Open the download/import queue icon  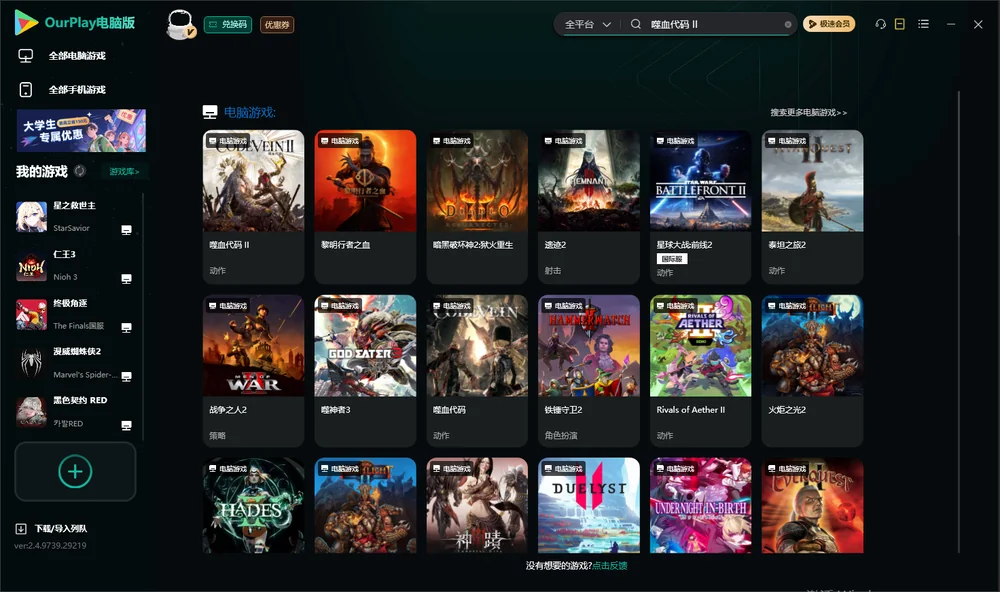21,528
